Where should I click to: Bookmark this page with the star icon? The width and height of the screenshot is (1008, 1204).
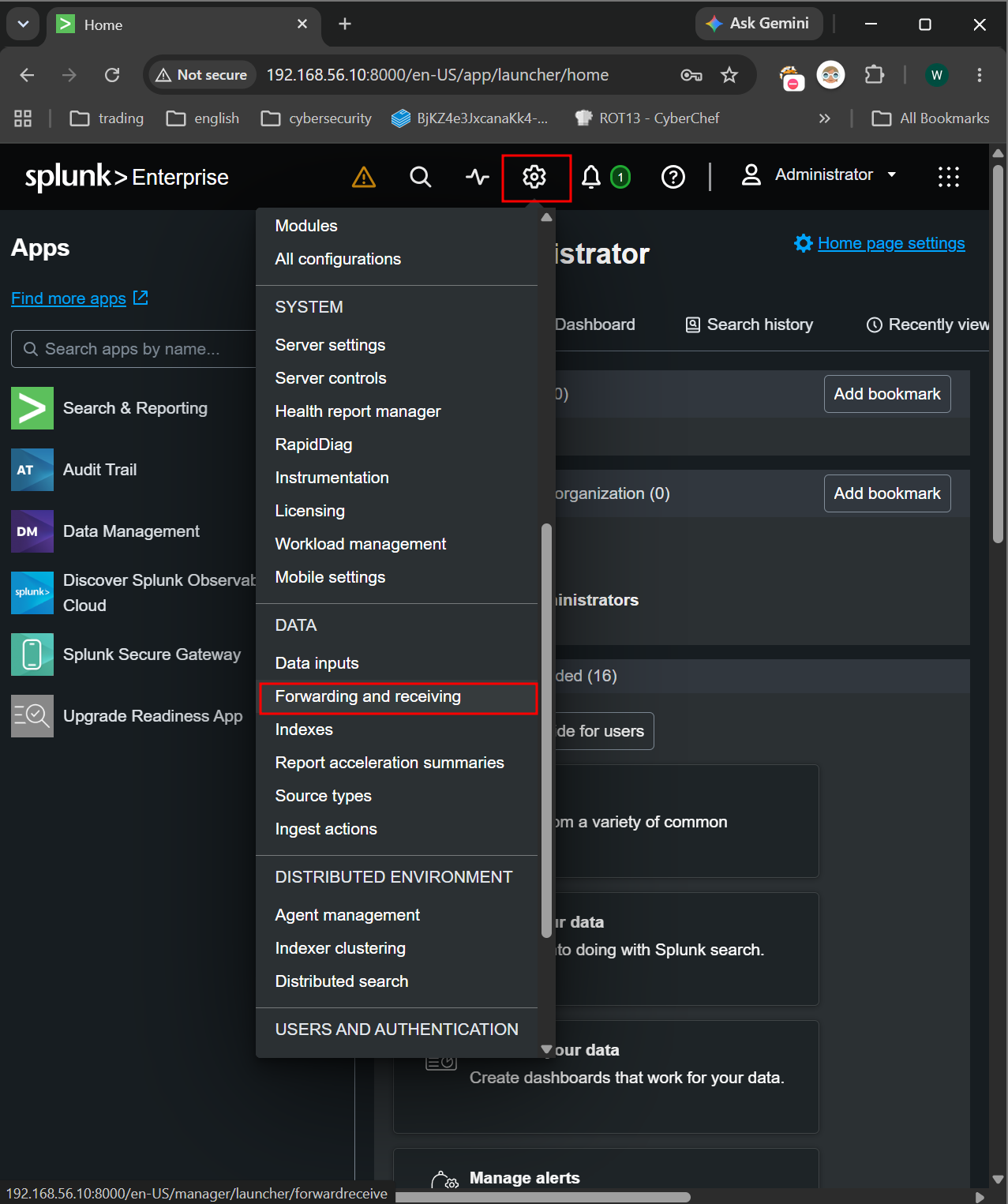729,75
